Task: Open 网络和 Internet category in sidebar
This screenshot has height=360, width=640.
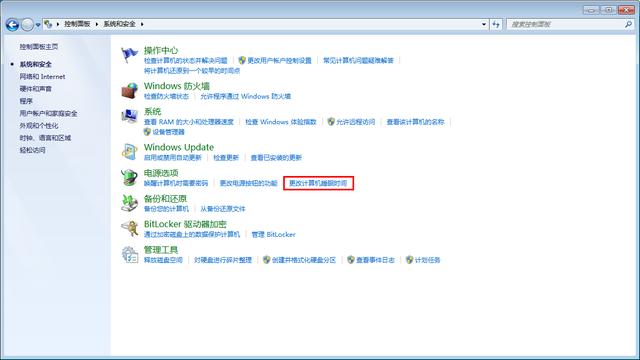Action: pos(42,76)
